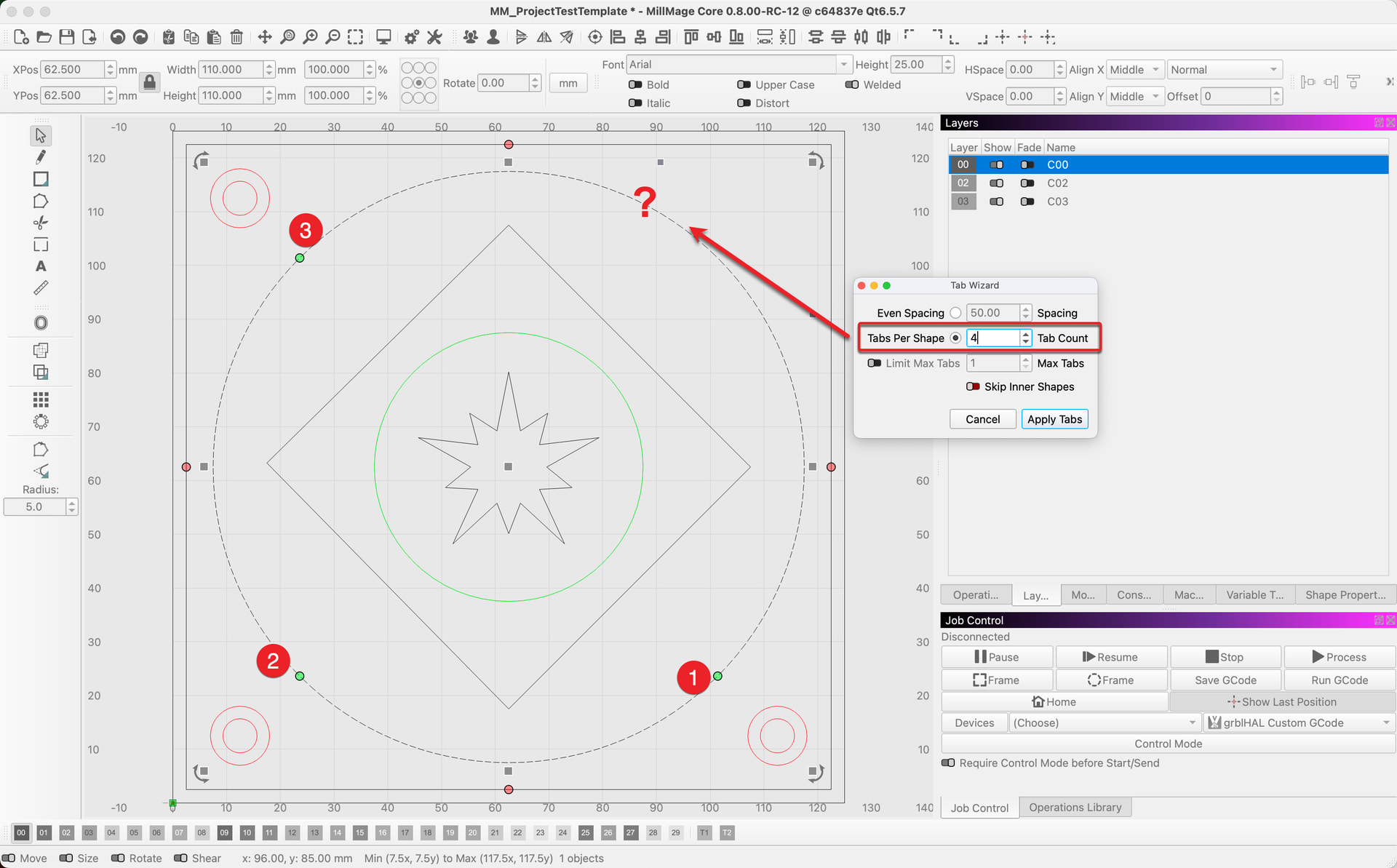Click the save file icon
1397x868 pixels.
click(x=66, y=37)
